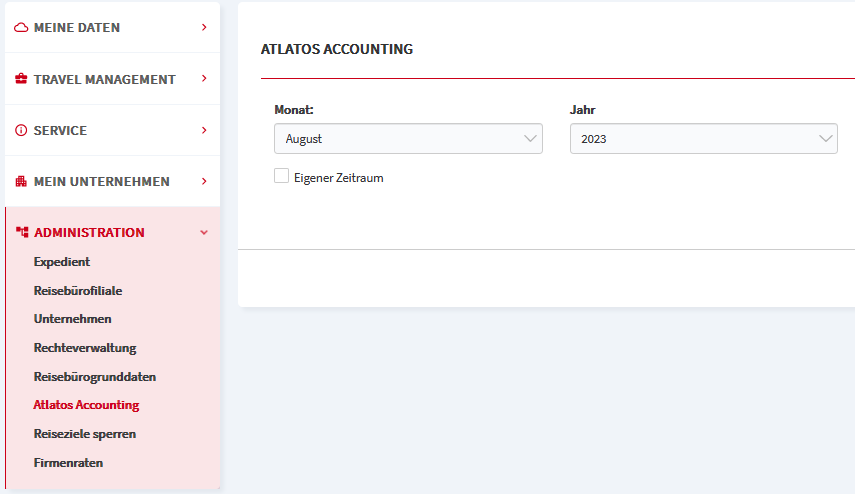Expand Mein Unternehmen with its chevron

(204, 181)
